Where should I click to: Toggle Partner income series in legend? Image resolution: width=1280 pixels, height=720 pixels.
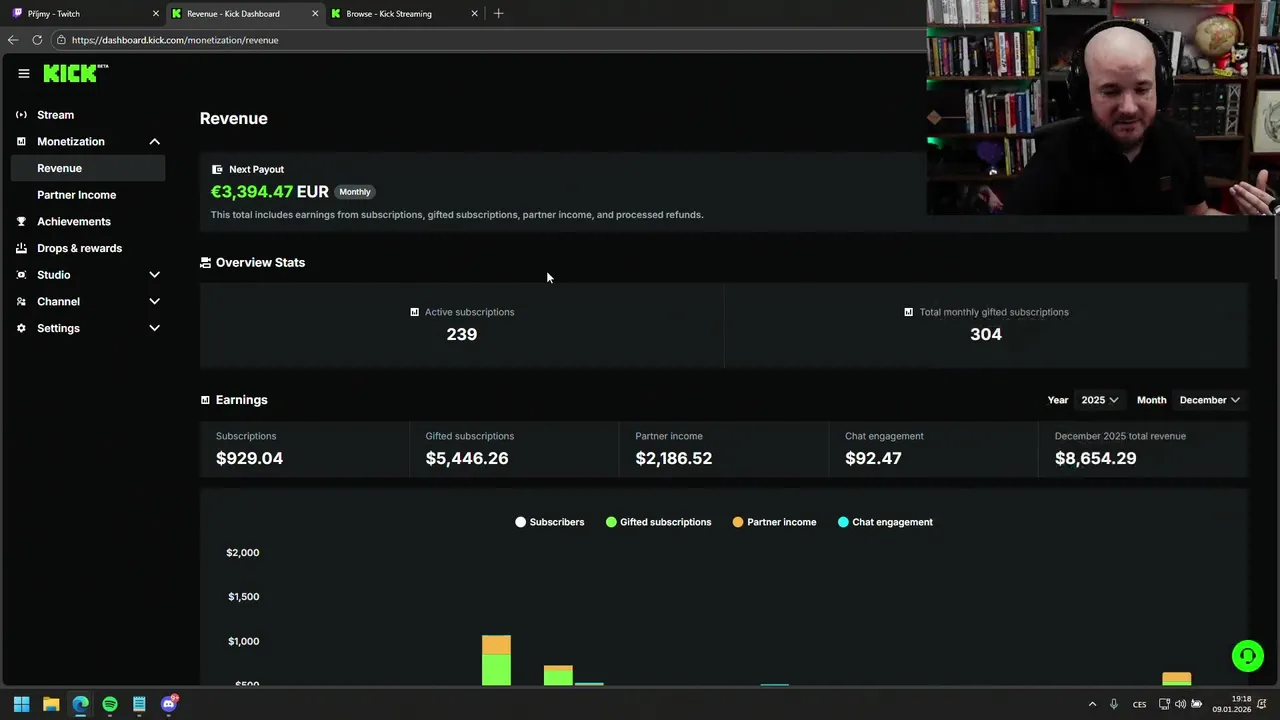coord(774,522)
